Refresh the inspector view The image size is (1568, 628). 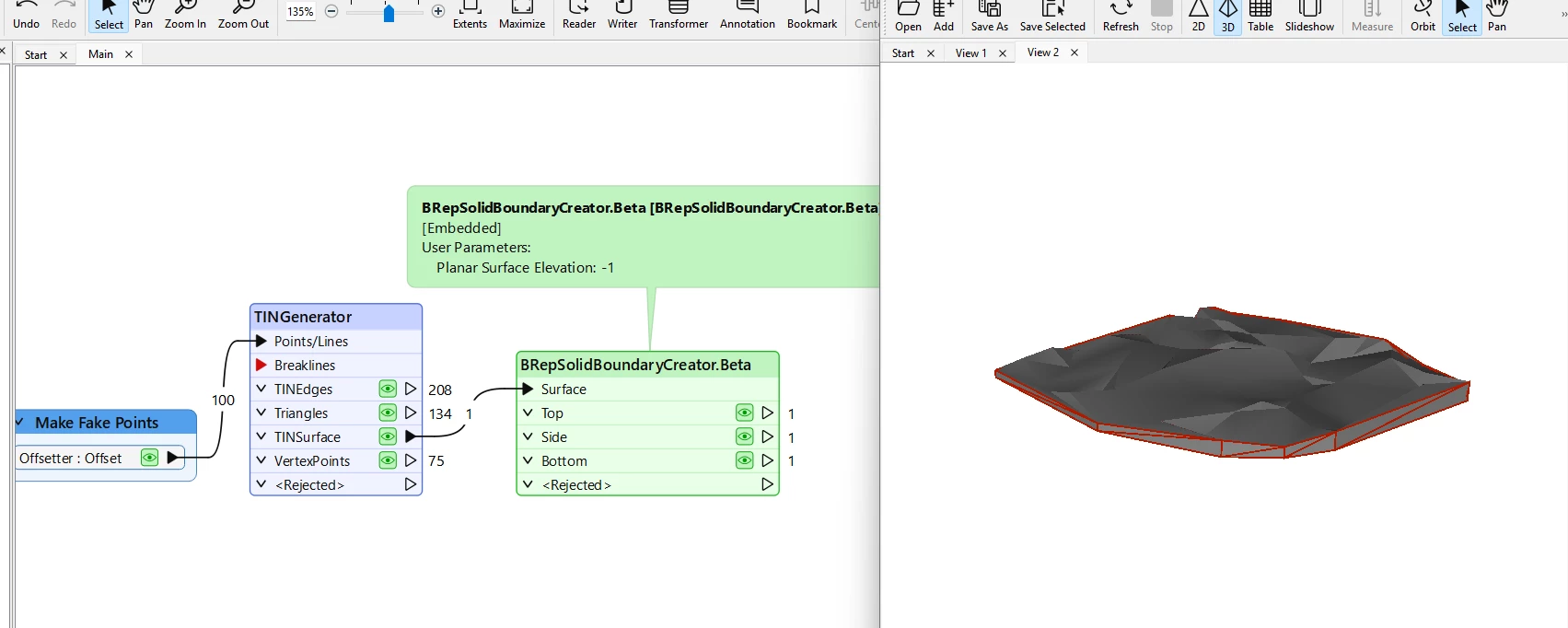click(1121, 17)
